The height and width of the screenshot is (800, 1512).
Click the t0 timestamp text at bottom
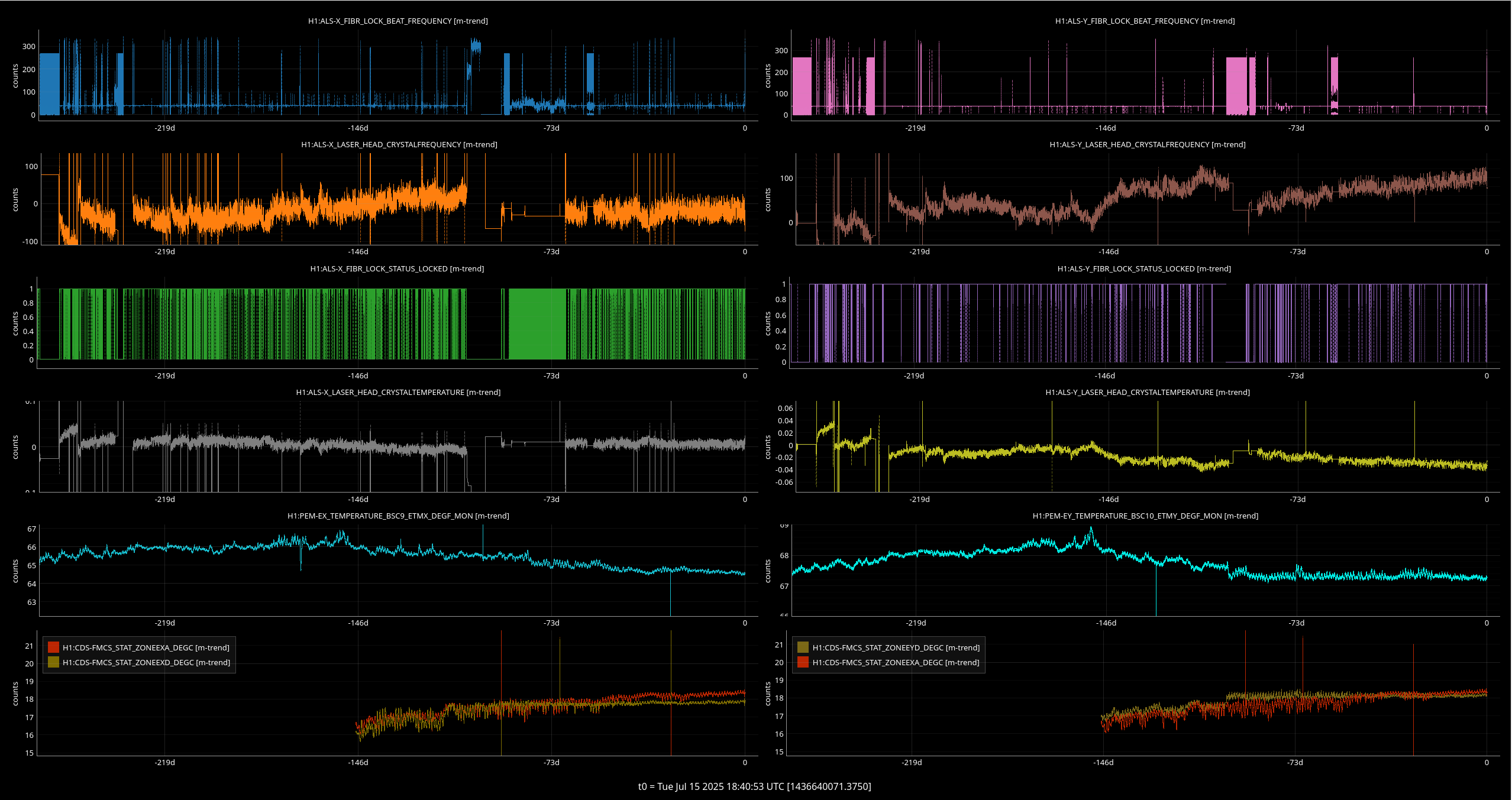(x=754, y=786)
